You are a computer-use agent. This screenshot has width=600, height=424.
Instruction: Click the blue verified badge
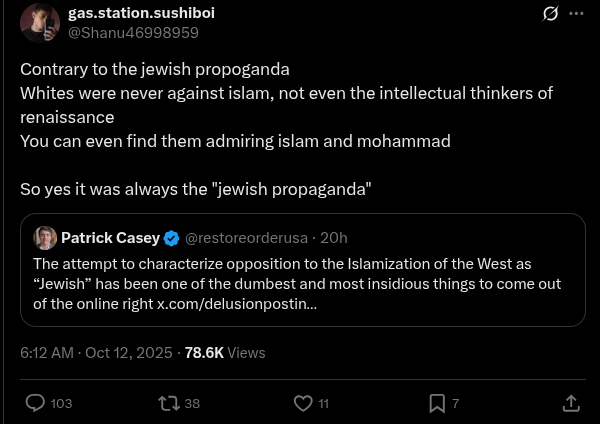[171, 238]
